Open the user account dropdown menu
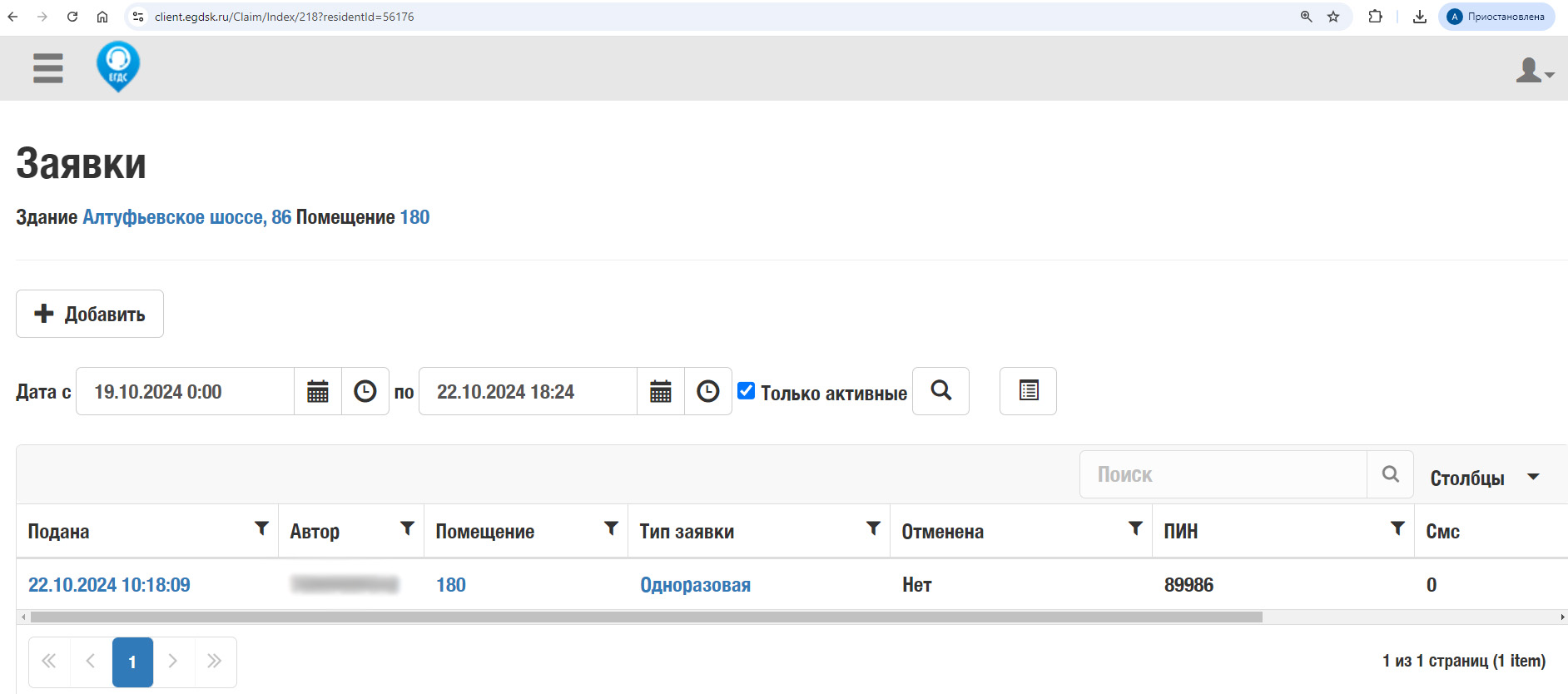This screenshot has width=1568, height=694. 1534,71
